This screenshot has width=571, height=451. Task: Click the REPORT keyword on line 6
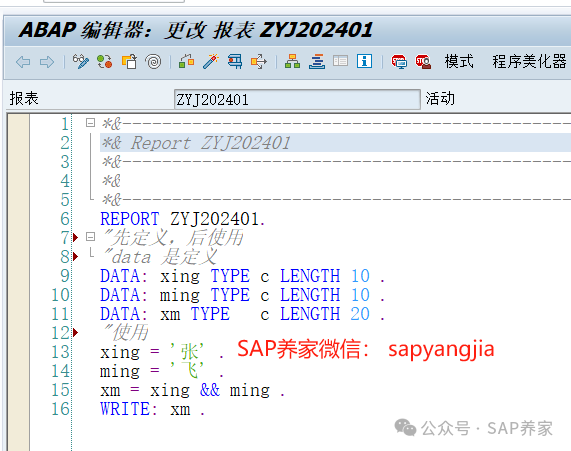coord(130,219)
